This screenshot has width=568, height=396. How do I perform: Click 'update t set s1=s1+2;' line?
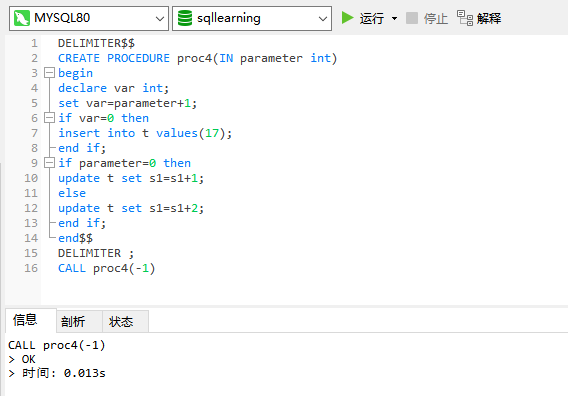click(x=131, y=208)
